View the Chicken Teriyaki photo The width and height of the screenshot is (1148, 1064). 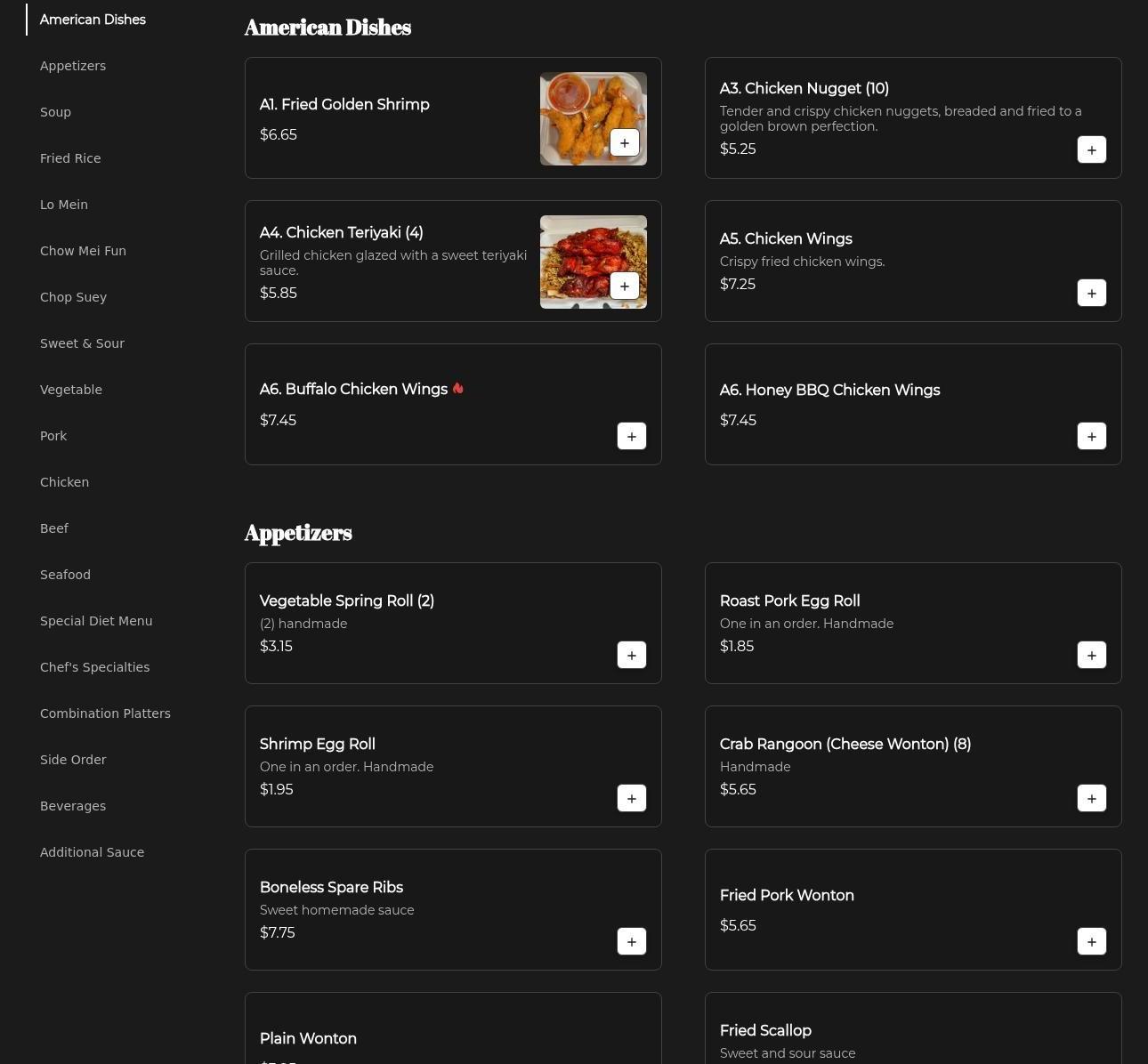click(x=594, y=262)
